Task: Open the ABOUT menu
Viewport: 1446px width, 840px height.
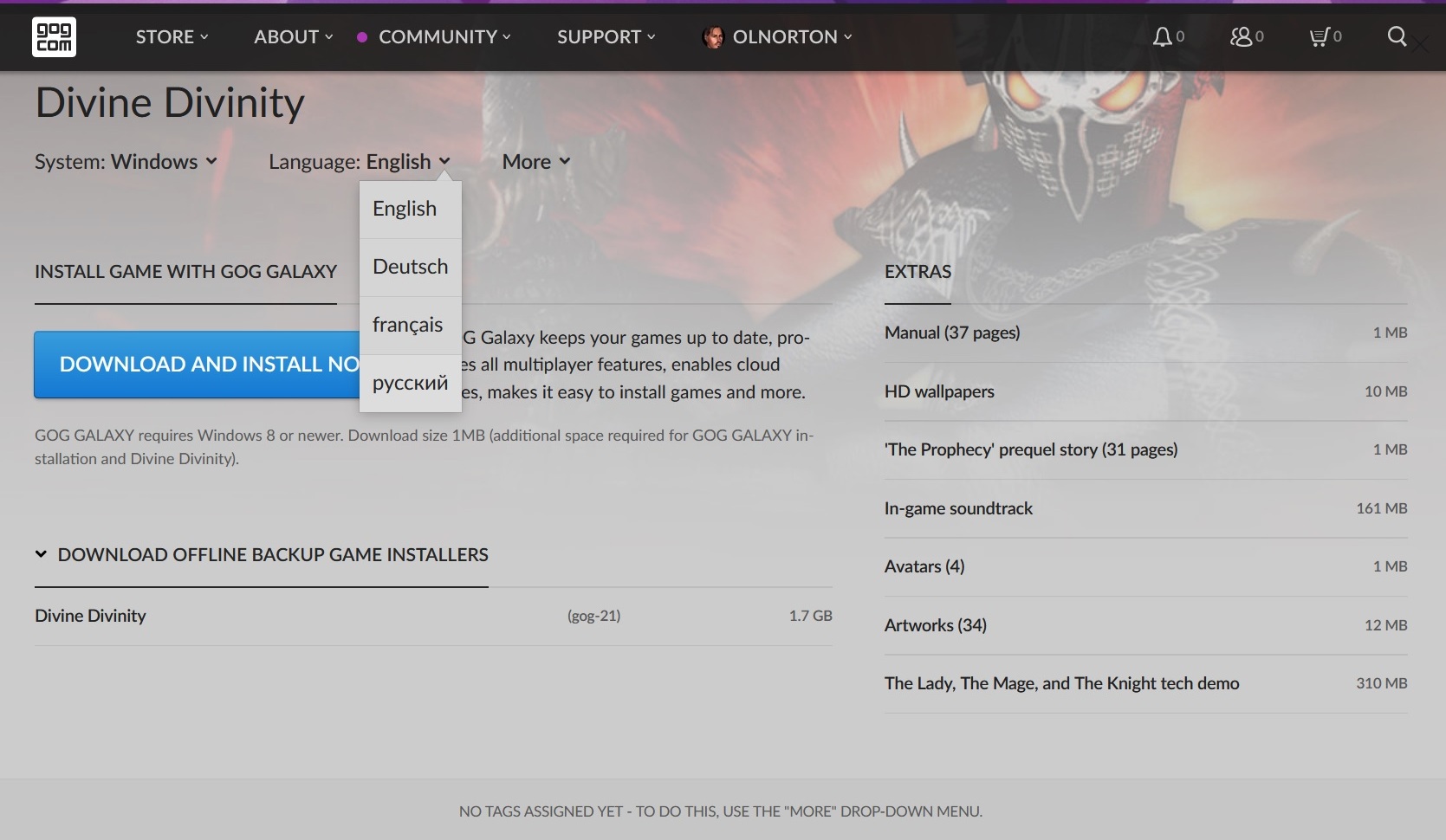Action: pos(293,36)
